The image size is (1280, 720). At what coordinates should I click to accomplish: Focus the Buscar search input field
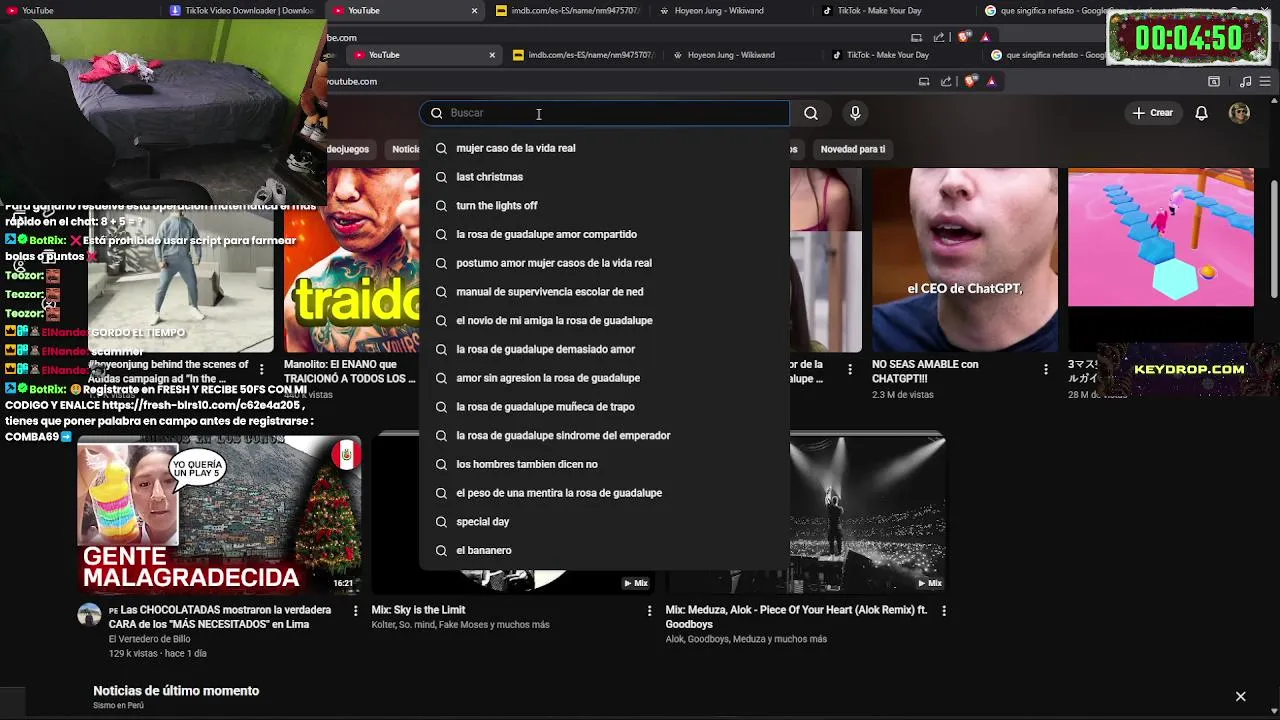604,113
